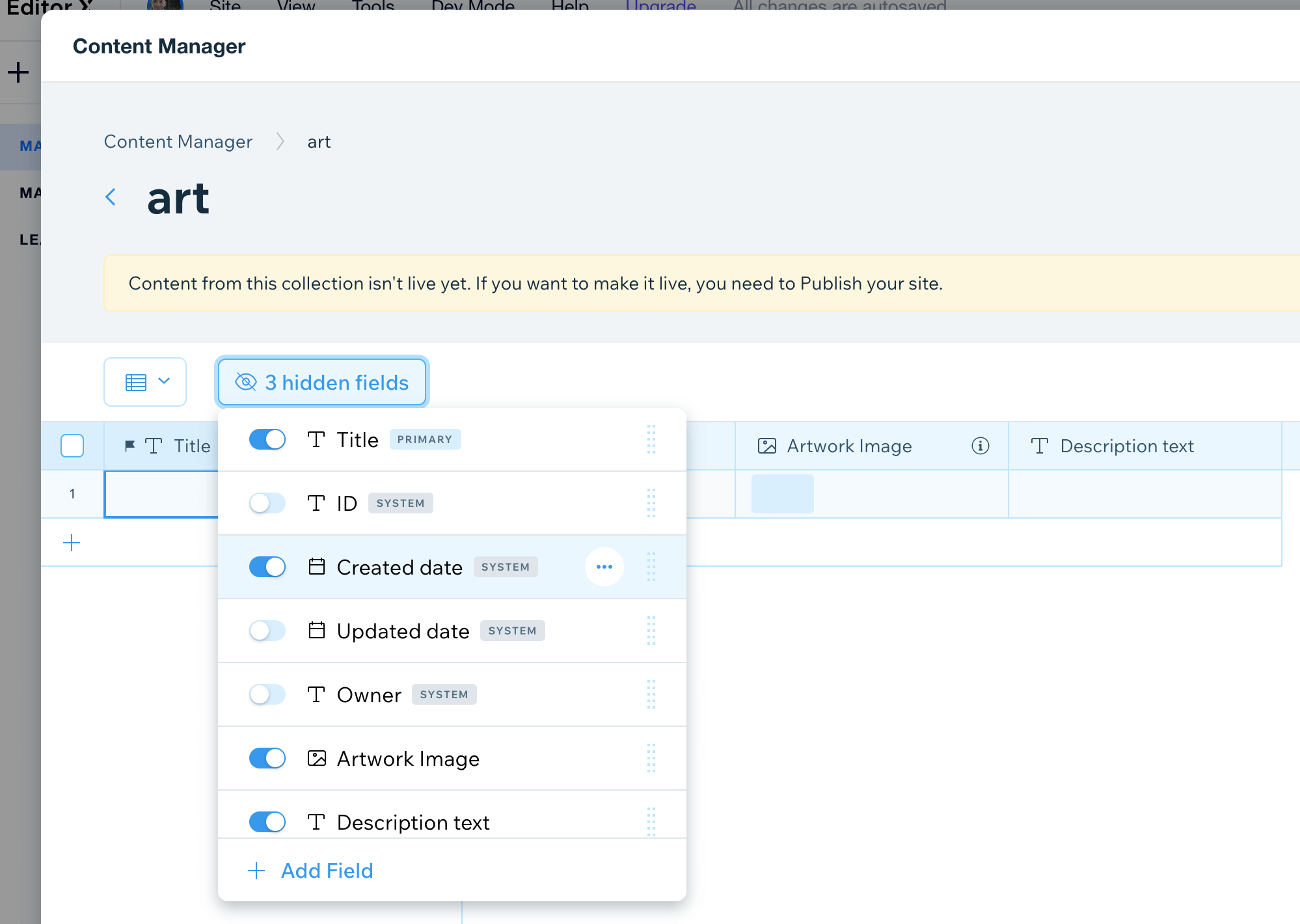Select the art breadcrumb menu item
This screenshot has width=1300, height=924.
319,141
